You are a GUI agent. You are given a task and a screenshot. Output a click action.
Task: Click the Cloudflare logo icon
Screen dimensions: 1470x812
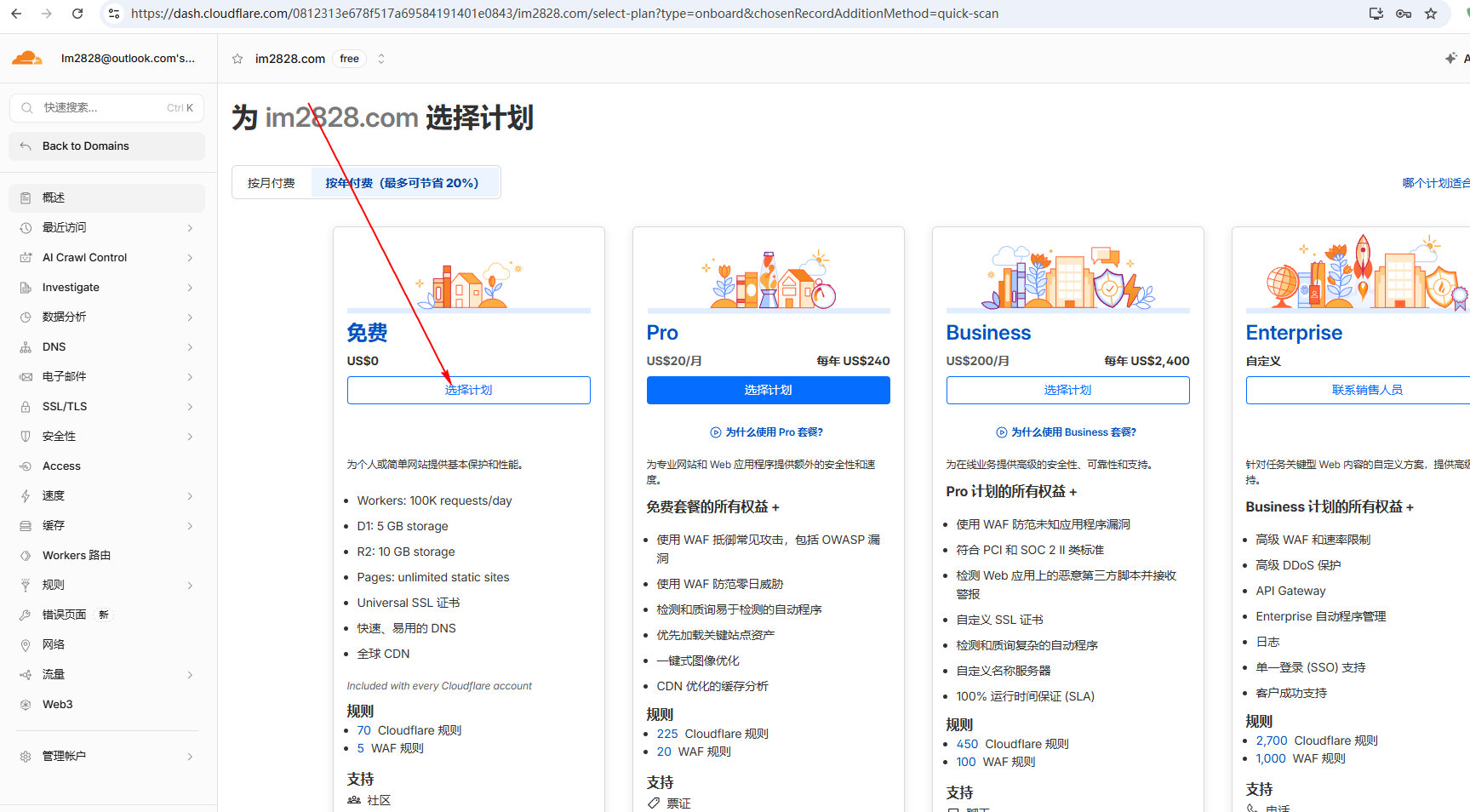(x=26, y=58)
